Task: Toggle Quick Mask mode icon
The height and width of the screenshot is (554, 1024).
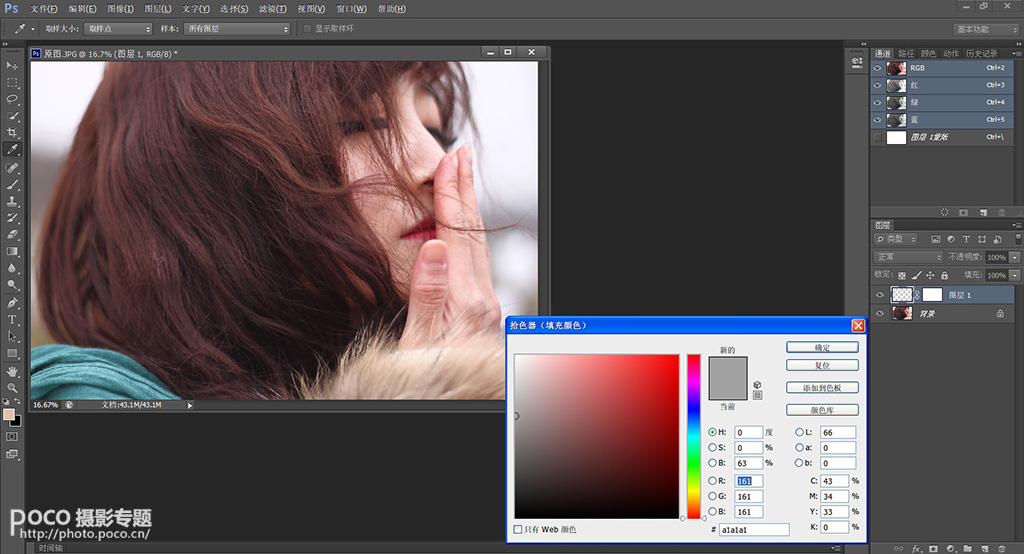Action: coord(12,436)
